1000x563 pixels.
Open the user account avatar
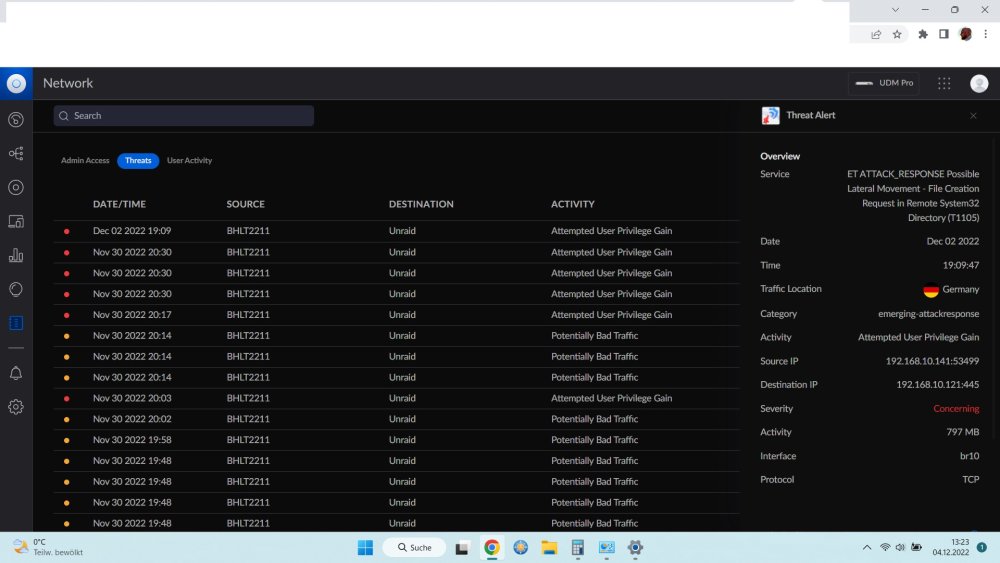point(979,84)
